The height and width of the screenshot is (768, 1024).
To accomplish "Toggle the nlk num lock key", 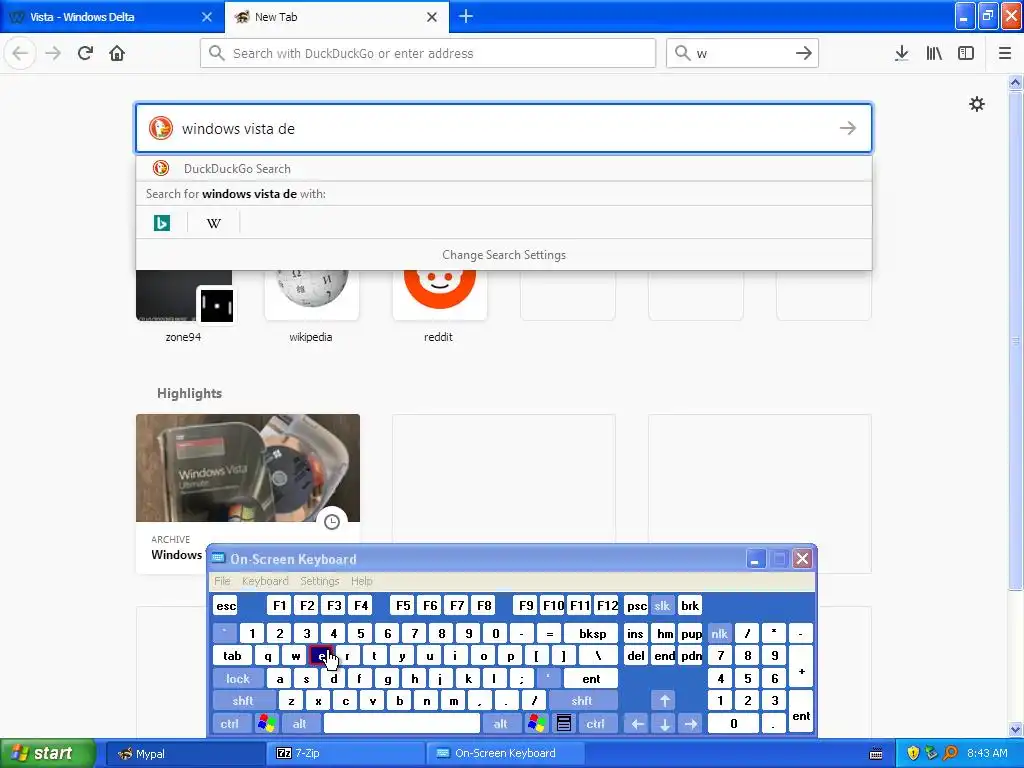I will point(720,633).
